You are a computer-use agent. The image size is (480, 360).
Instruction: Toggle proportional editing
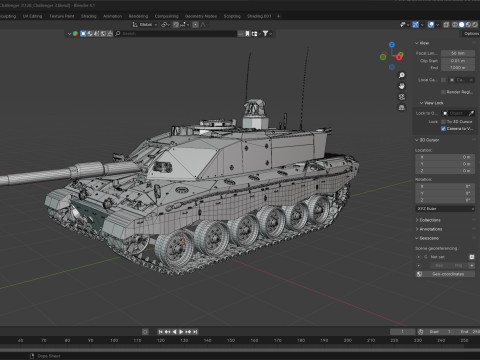[x=195, y=25]
